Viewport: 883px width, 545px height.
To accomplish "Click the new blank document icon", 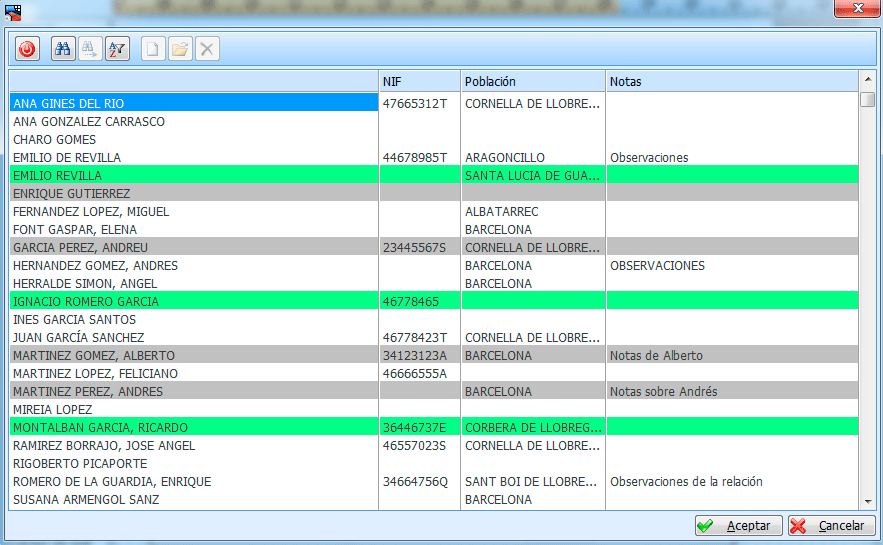I will click(x=153, y=48).
